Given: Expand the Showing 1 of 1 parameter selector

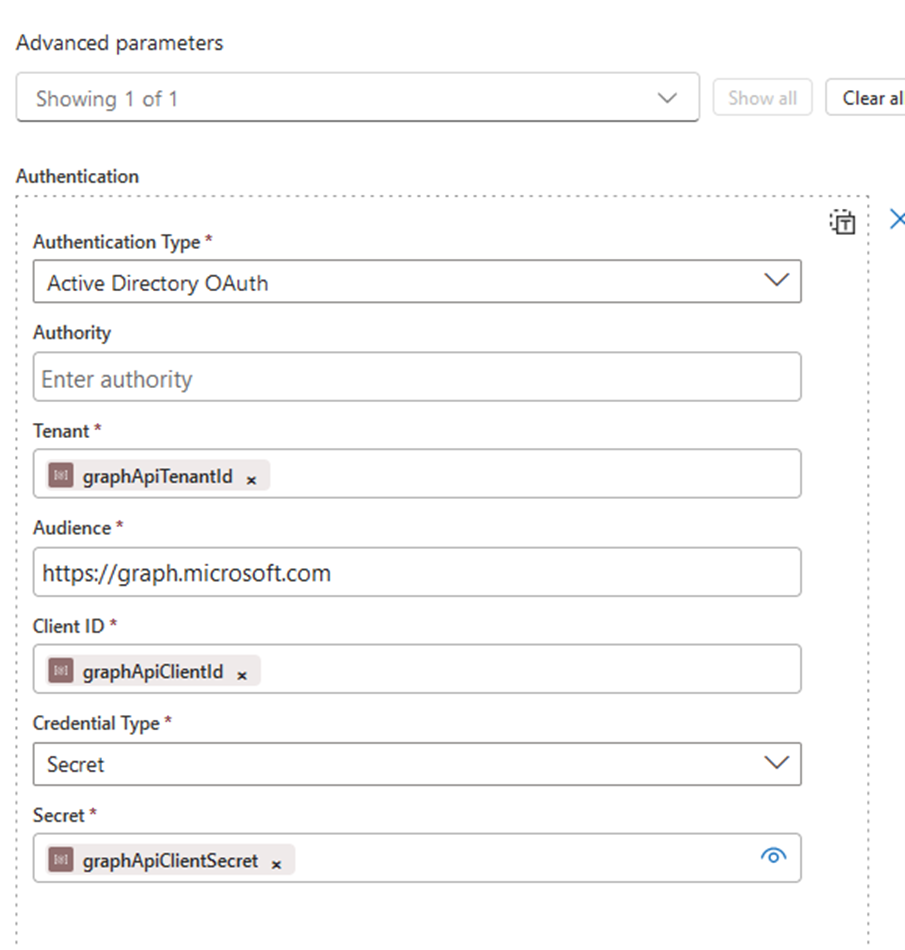Looking at the screenshot, I should pyautogui.click(x=667, y=98).
